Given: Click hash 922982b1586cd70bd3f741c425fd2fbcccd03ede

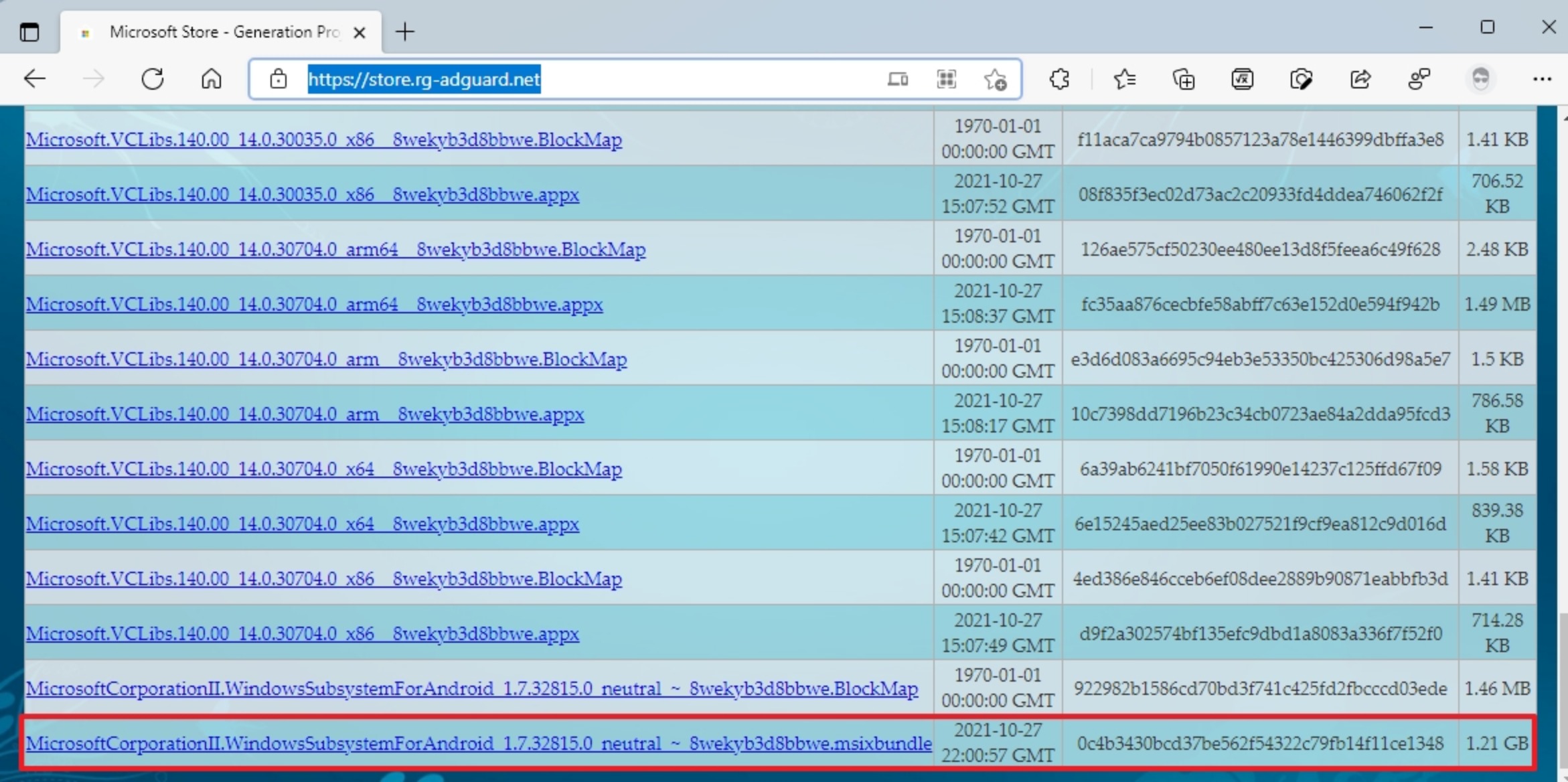Looking at the screenshot, I should point(1260,688).
